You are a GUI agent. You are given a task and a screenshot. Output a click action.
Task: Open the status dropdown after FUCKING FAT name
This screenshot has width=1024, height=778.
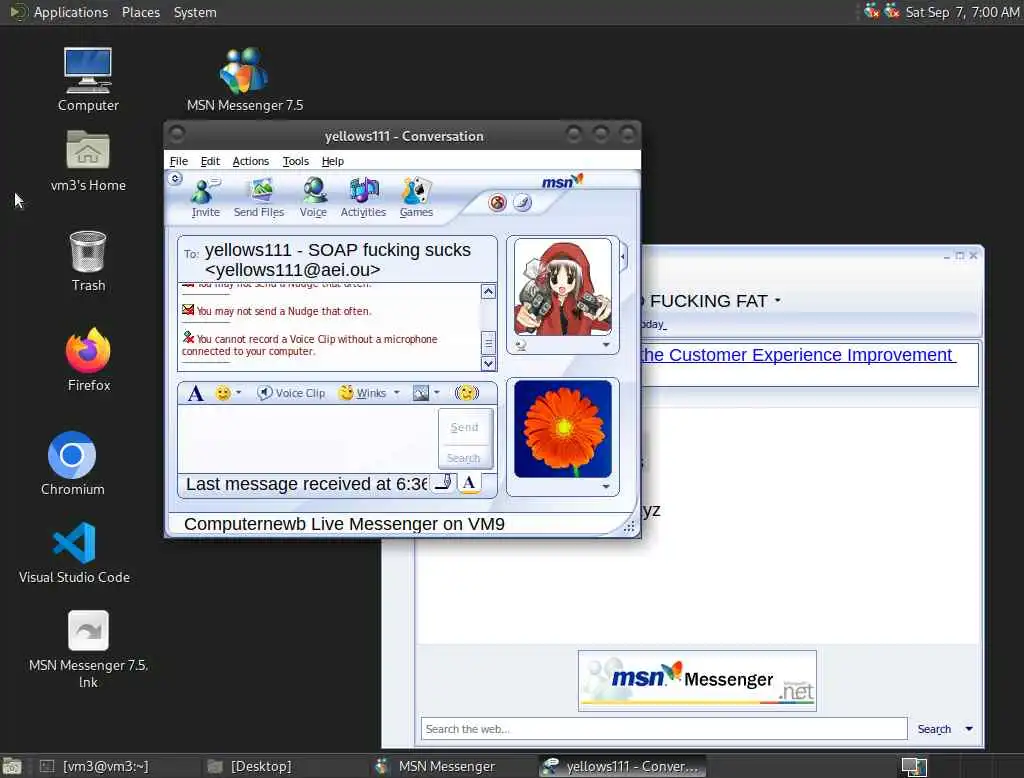778,300
